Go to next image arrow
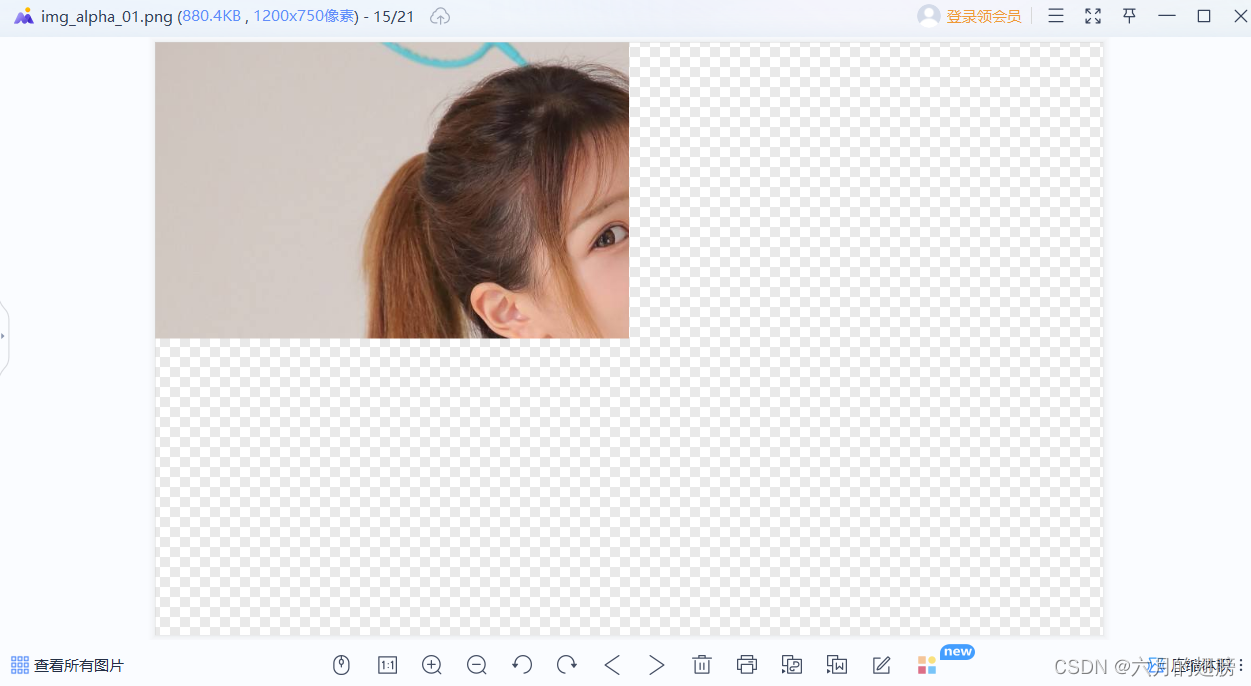The width and height of the screenshot is (1251, 686). pos(657,665)
